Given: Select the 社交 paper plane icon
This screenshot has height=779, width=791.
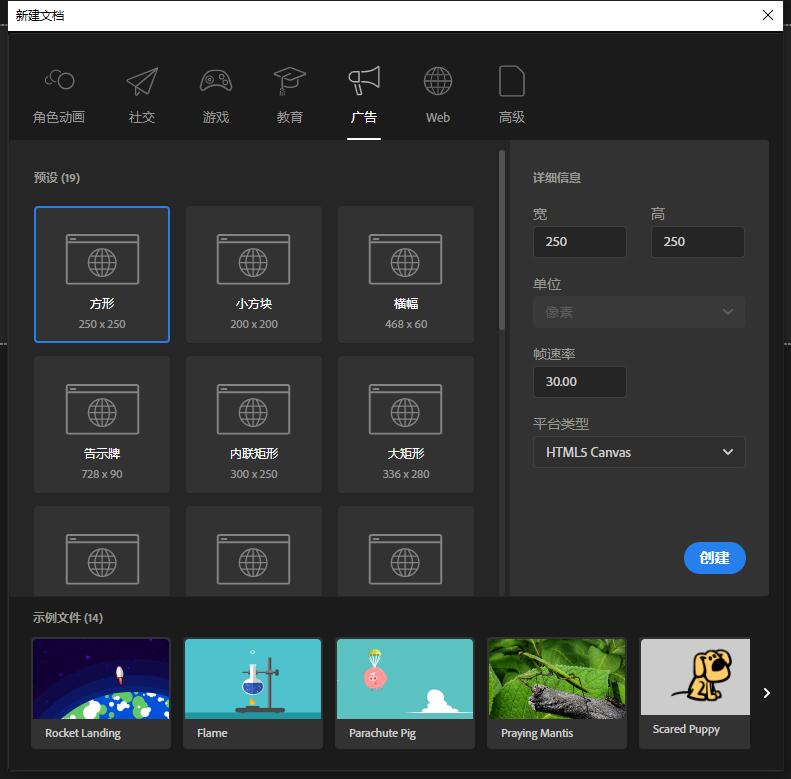Looking at the screenshot, I should click(142, 81).
